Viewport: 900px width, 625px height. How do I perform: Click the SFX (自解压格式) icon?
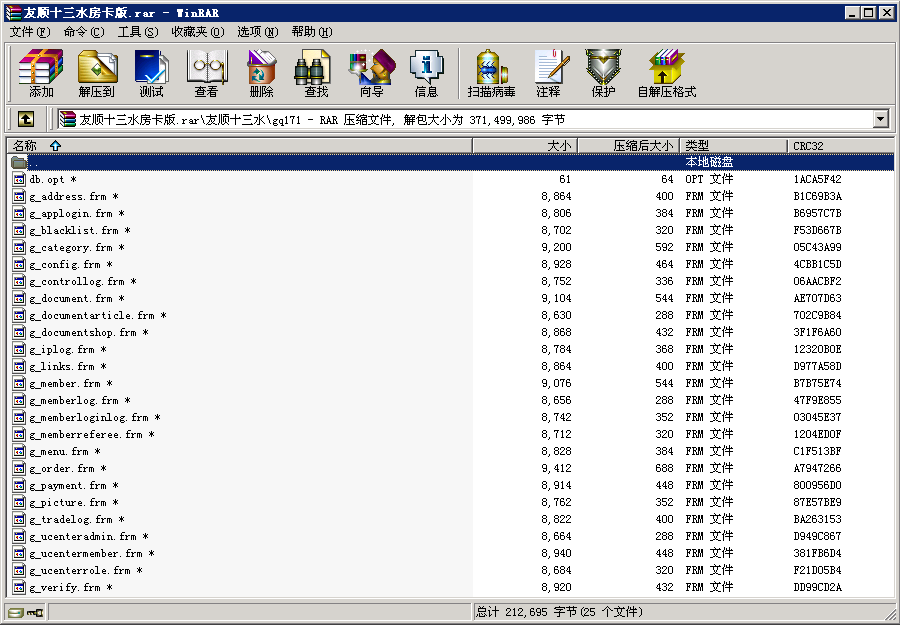tap(666, 74)
